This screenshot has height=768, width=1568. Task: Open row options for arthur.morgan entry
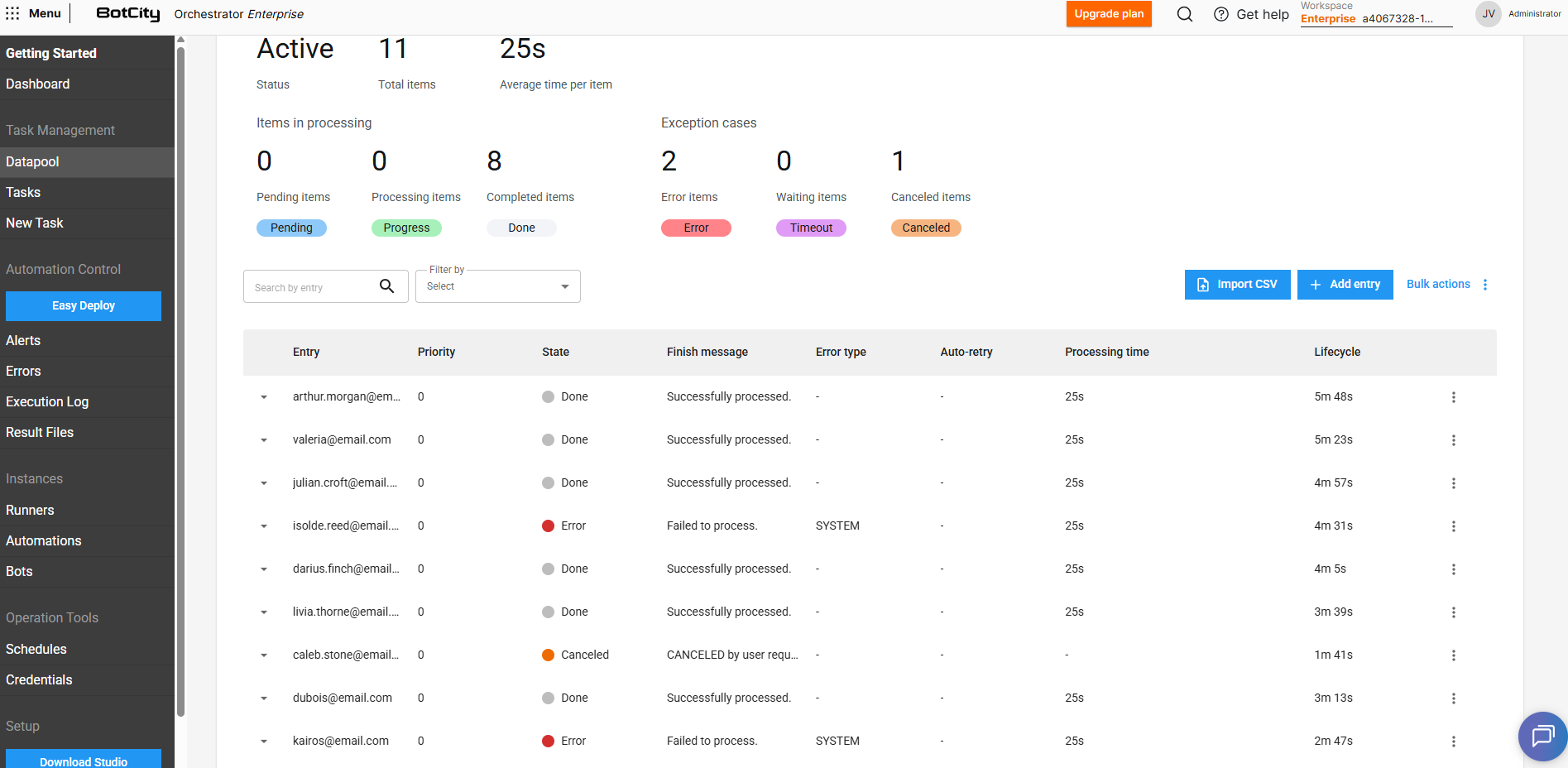(1453, 397)
